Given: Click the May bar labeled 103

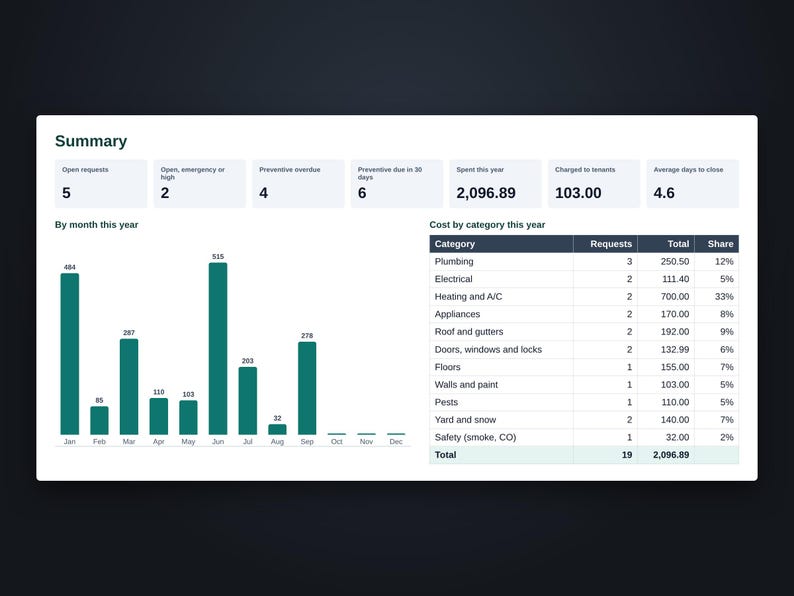Looking at the screenshot, I should click(188, 417).
